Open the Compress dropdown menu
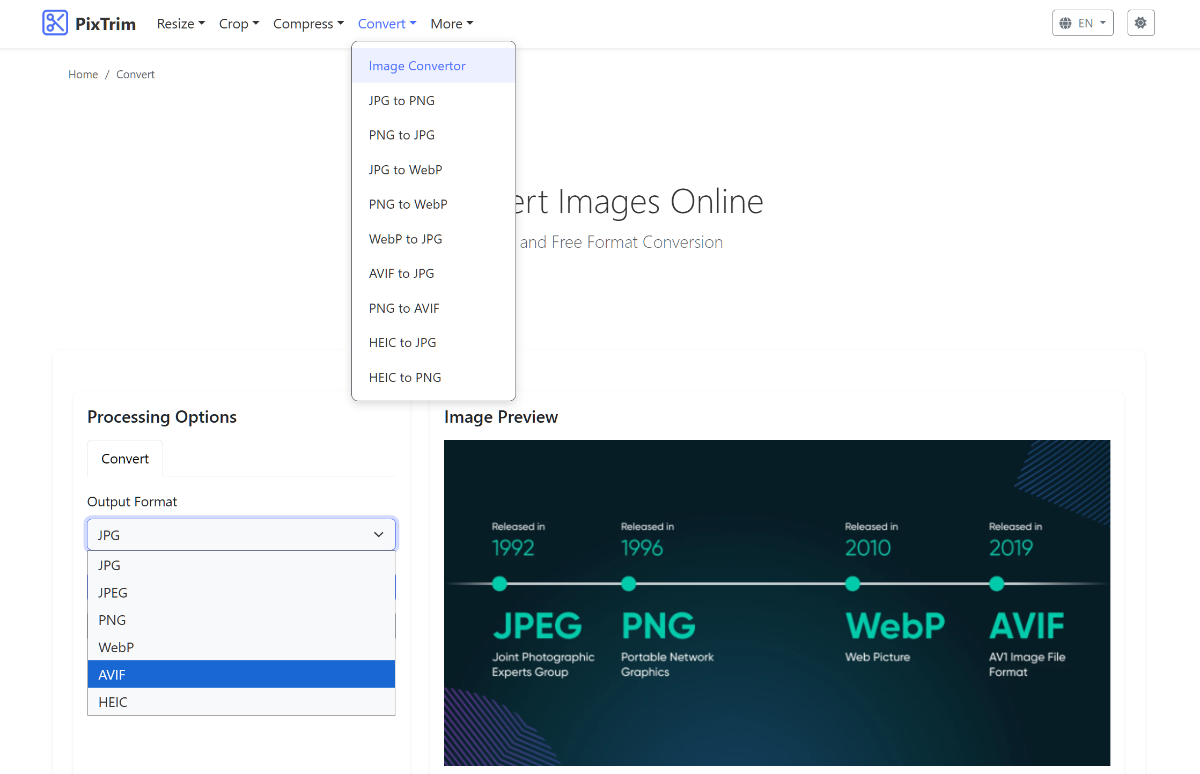The image size is (1200, 774). (x=308, y=24)
